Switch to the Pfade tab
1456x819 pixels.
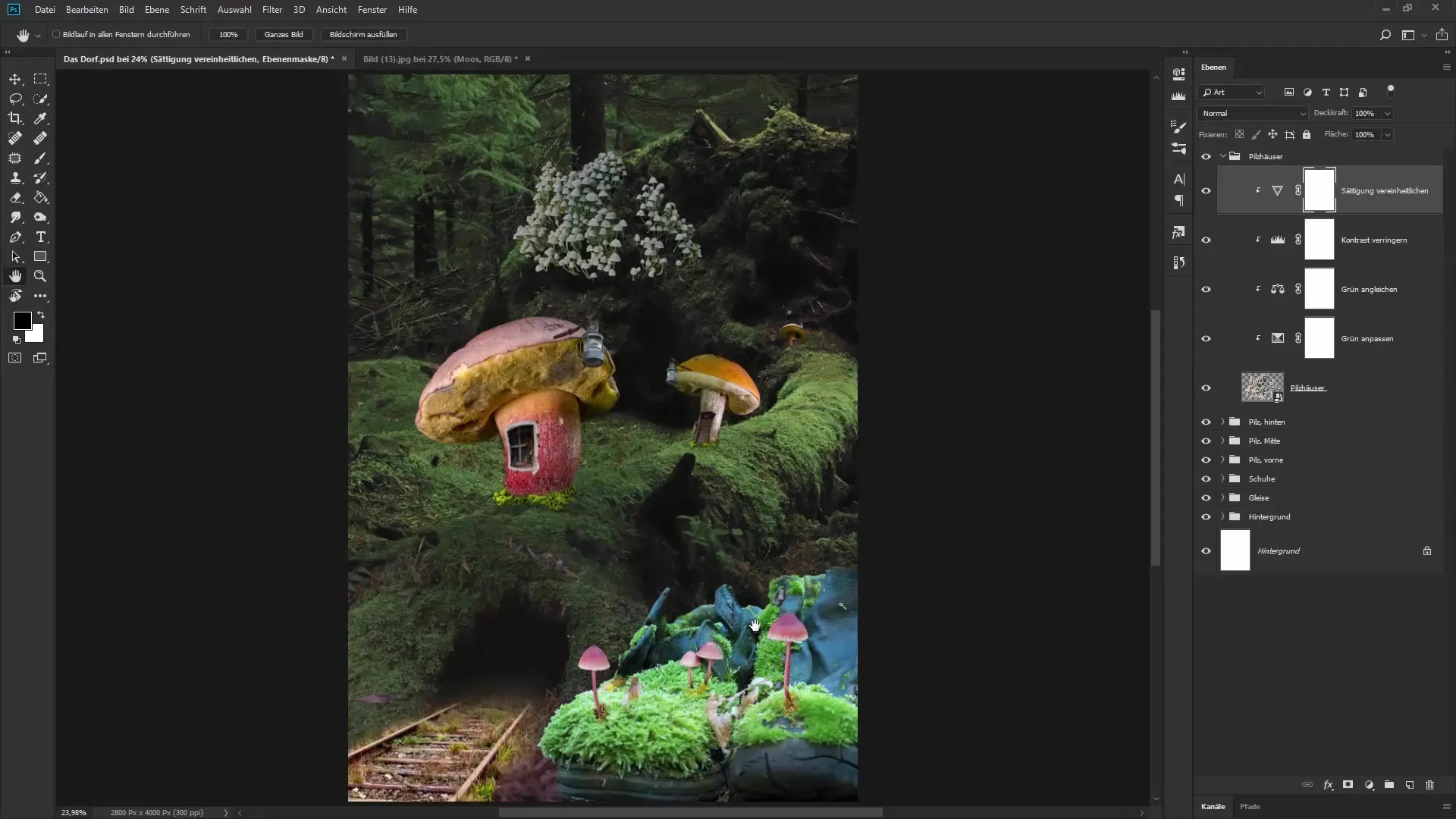(x=1250, y=807)
